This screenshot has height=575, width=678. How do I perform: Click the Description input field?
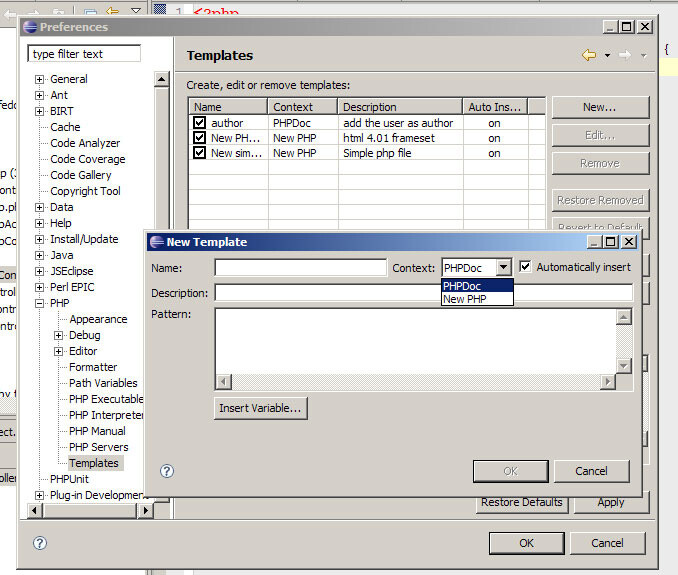424,293
